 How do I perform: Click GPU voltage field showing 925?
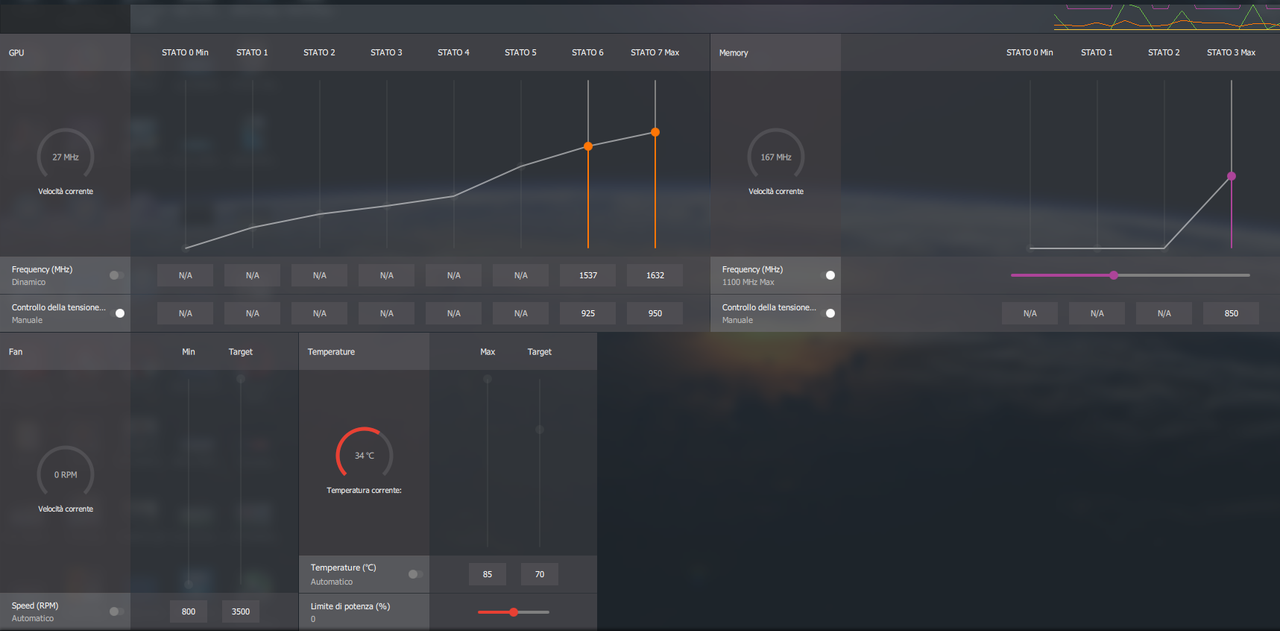[588, 313]
